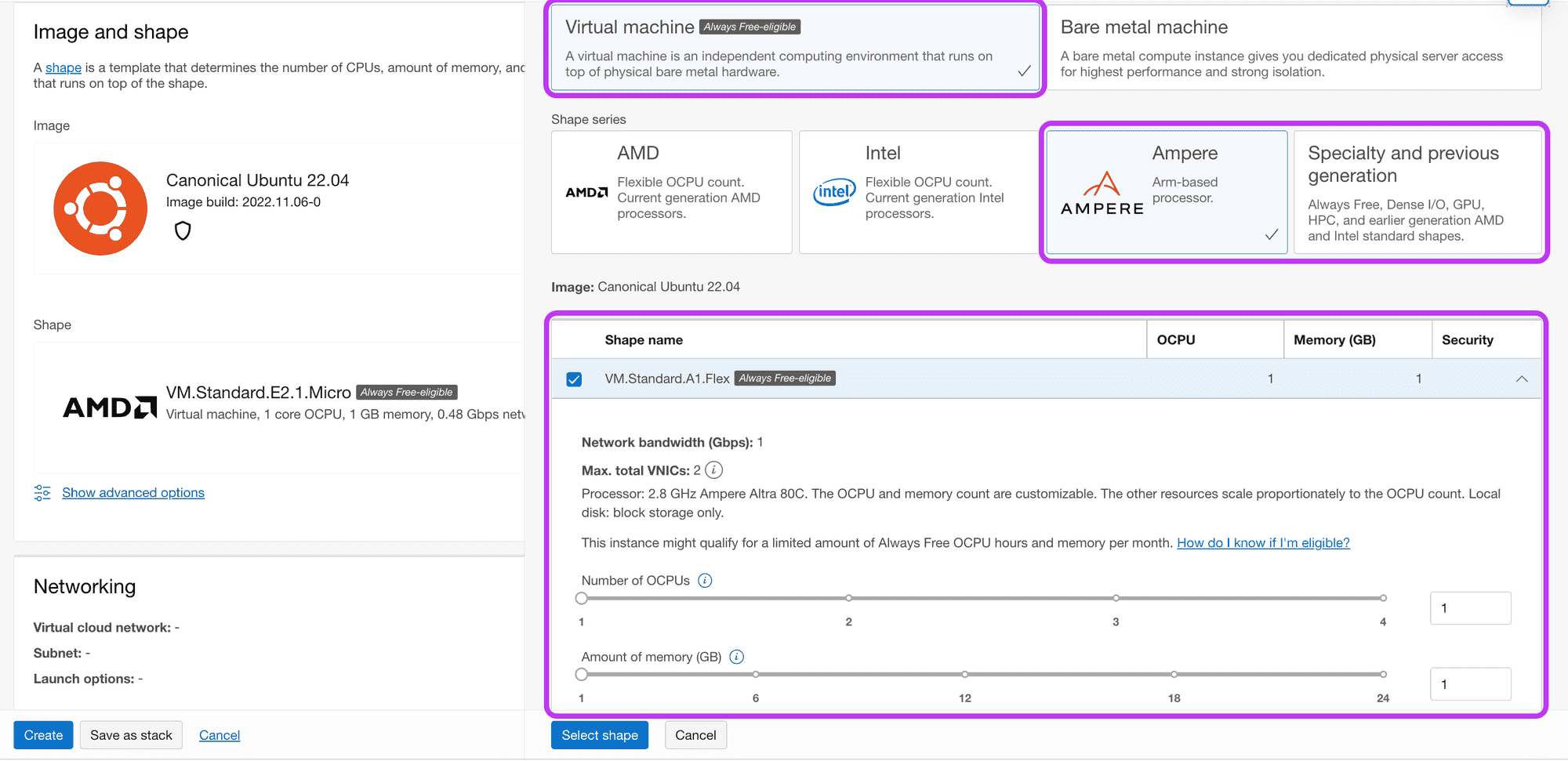
Task: Click 'Image build: 2022.11.06-0' text
Action: (x=243, y=202)
